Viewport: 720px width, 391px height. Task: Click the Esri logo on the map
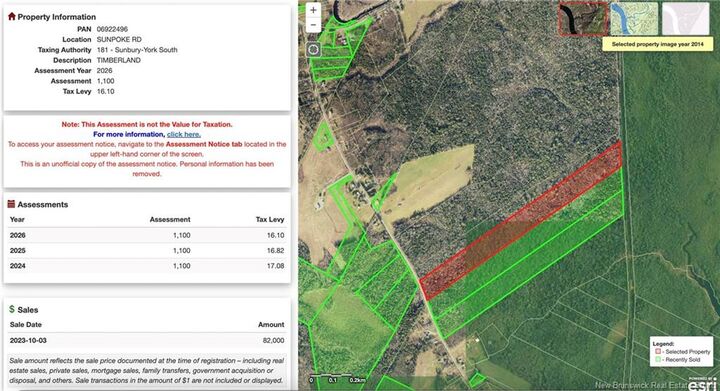click(701, 385)
